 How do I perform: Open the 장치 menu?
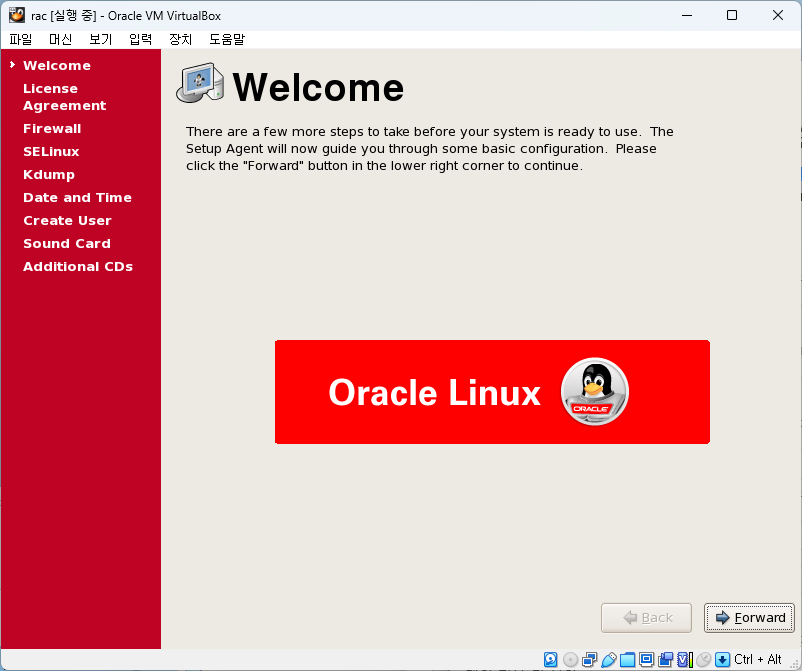click(x=181, y=39)
